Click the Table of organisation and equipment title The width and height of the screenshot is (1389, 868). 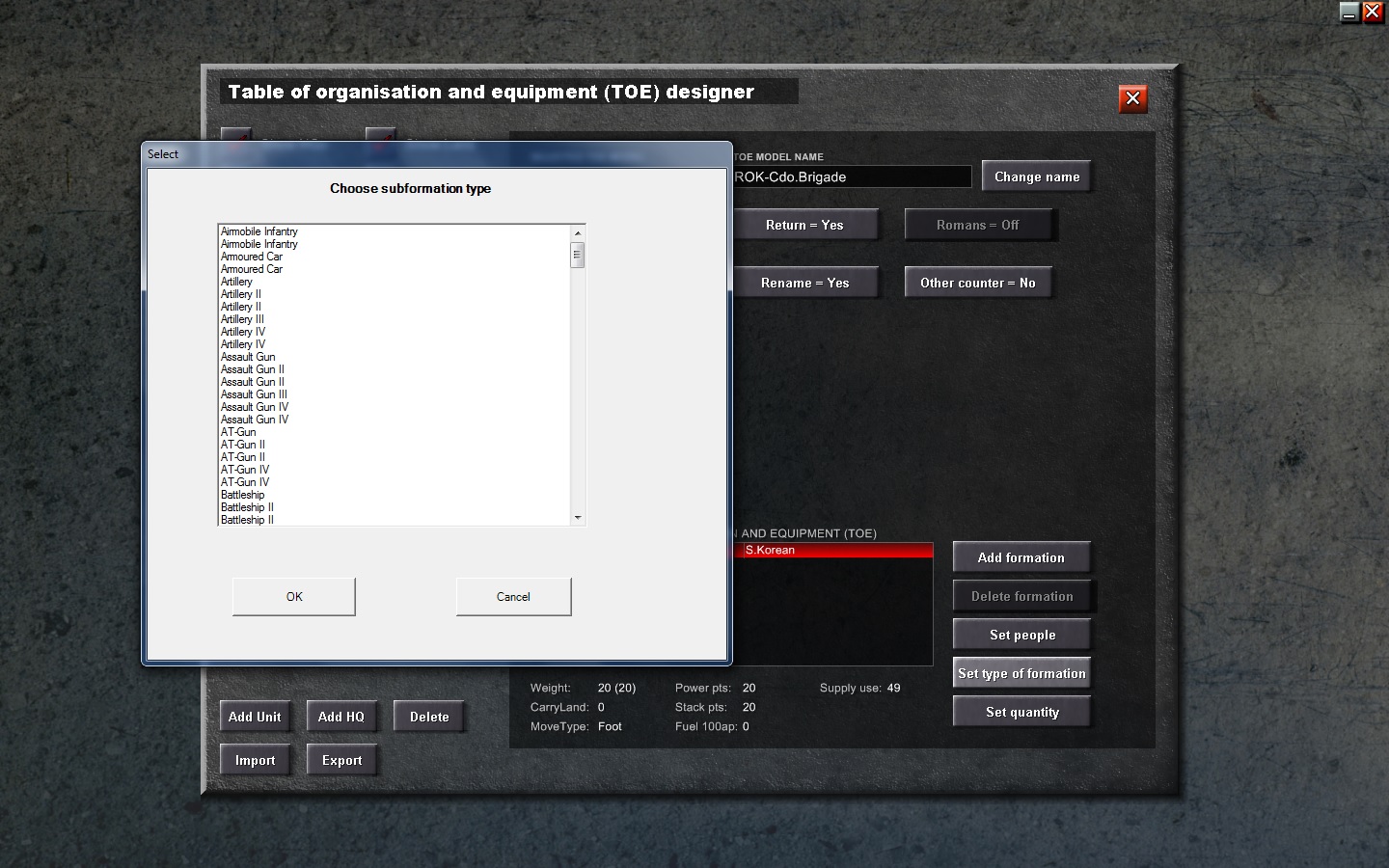(x=491, y=92)
